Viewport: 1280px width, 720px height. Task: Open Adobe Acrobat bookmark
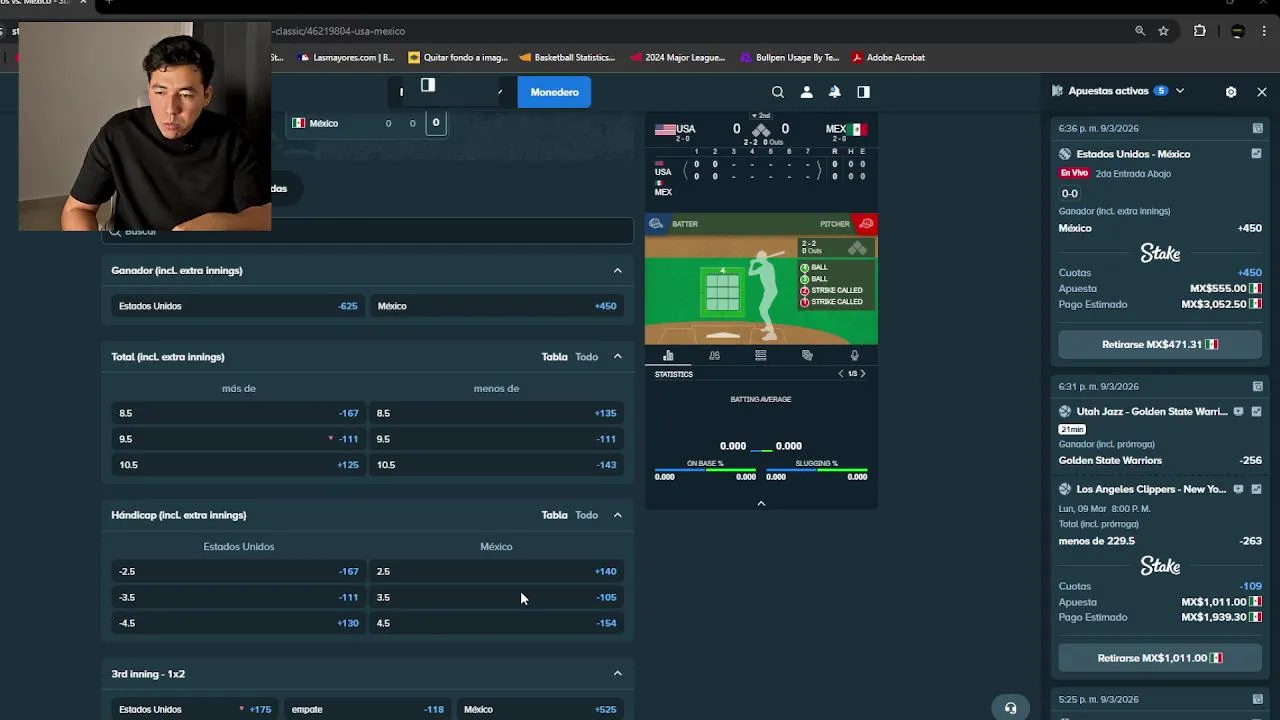[888, 57]
